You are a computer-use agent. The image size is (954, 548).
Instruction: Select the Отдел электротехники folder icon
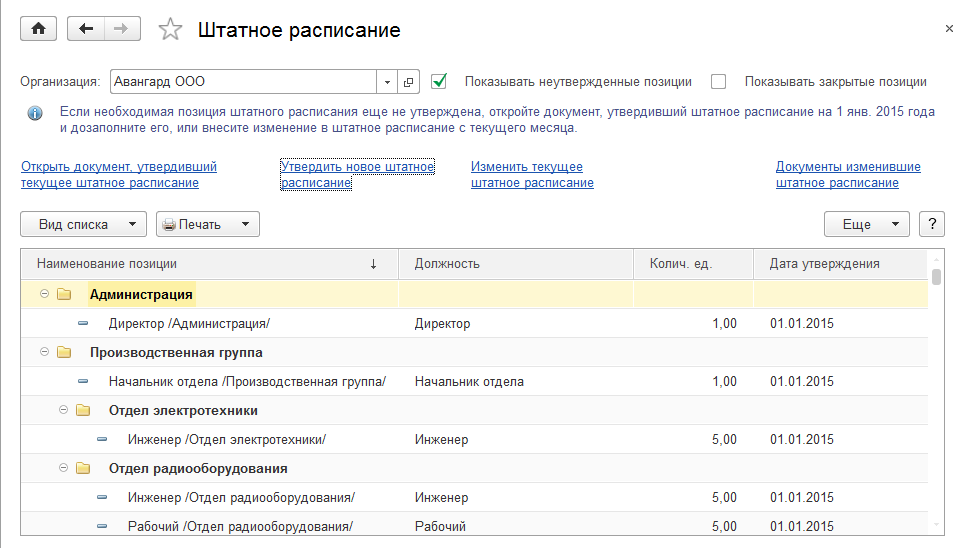84,411
